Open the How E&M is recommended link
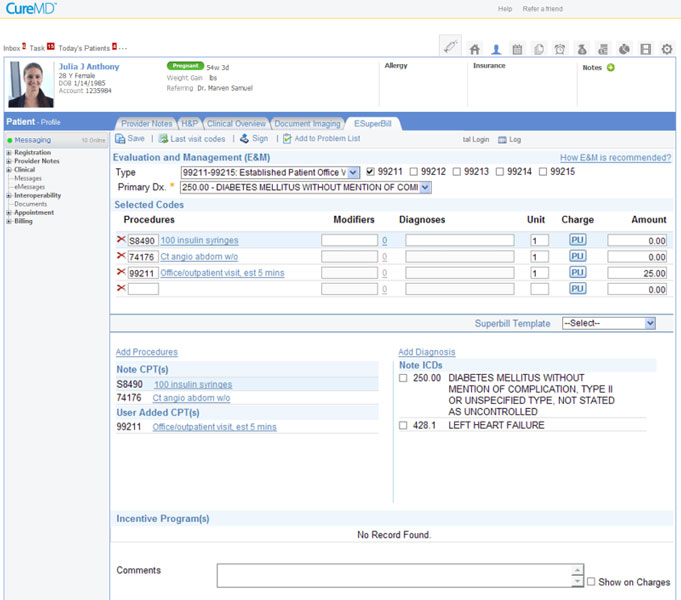The image size is (681, 600). pyautogui.click(x=615, y=158)
